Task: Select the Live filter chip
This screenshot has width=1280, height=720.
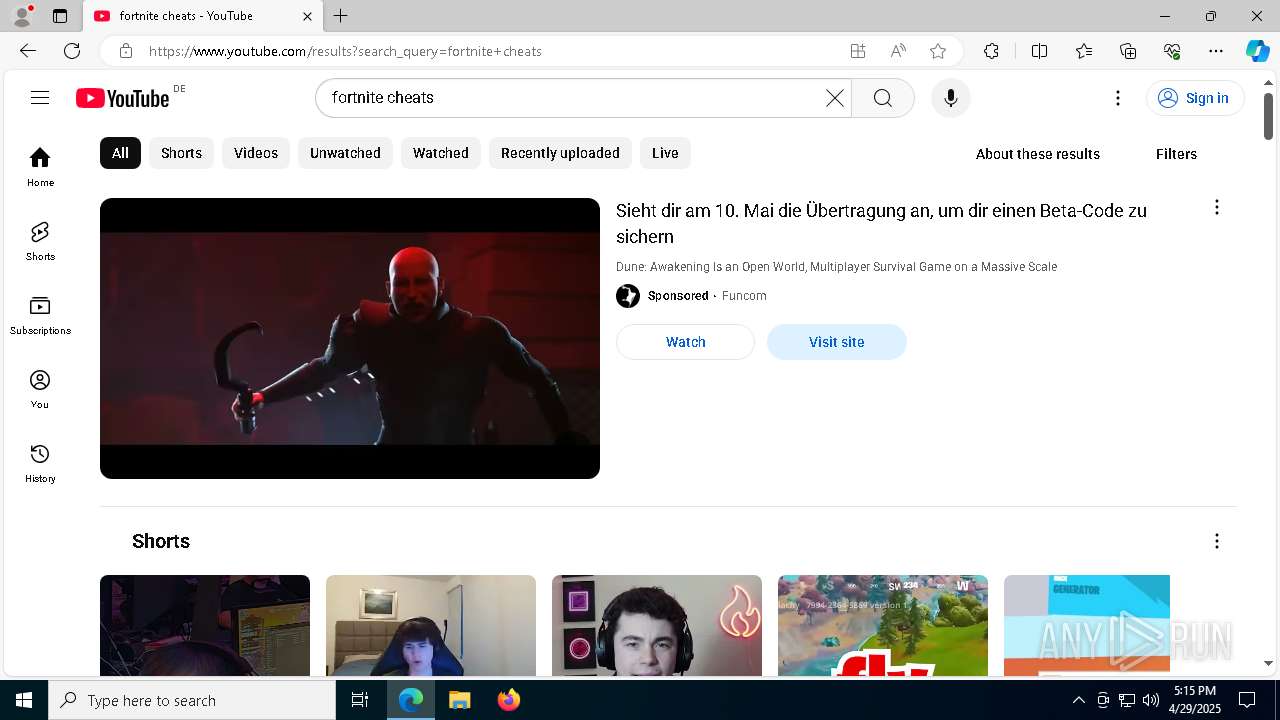Action: click(665, 153)
